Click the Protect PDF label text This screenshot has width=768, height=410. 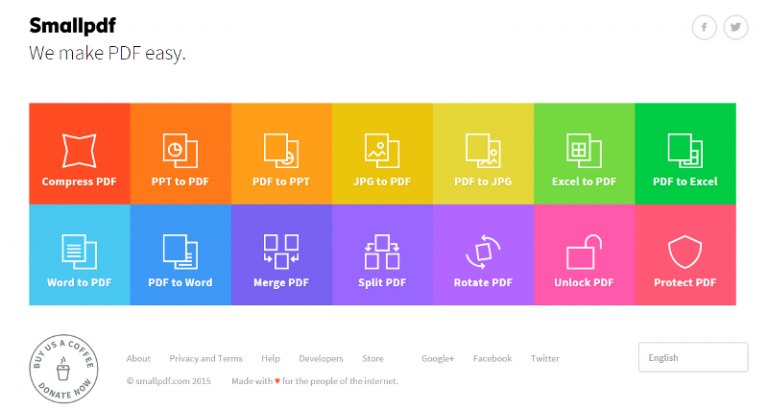pos(685,283)
